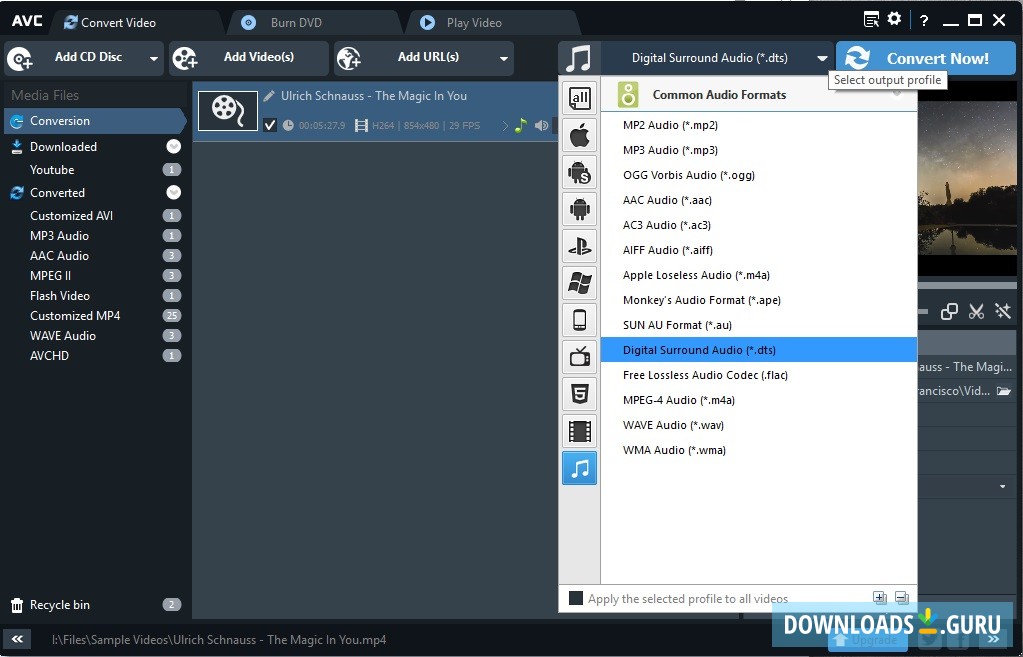
Task: Expand all profile groups plus icon
Action: tap(879, 598)
